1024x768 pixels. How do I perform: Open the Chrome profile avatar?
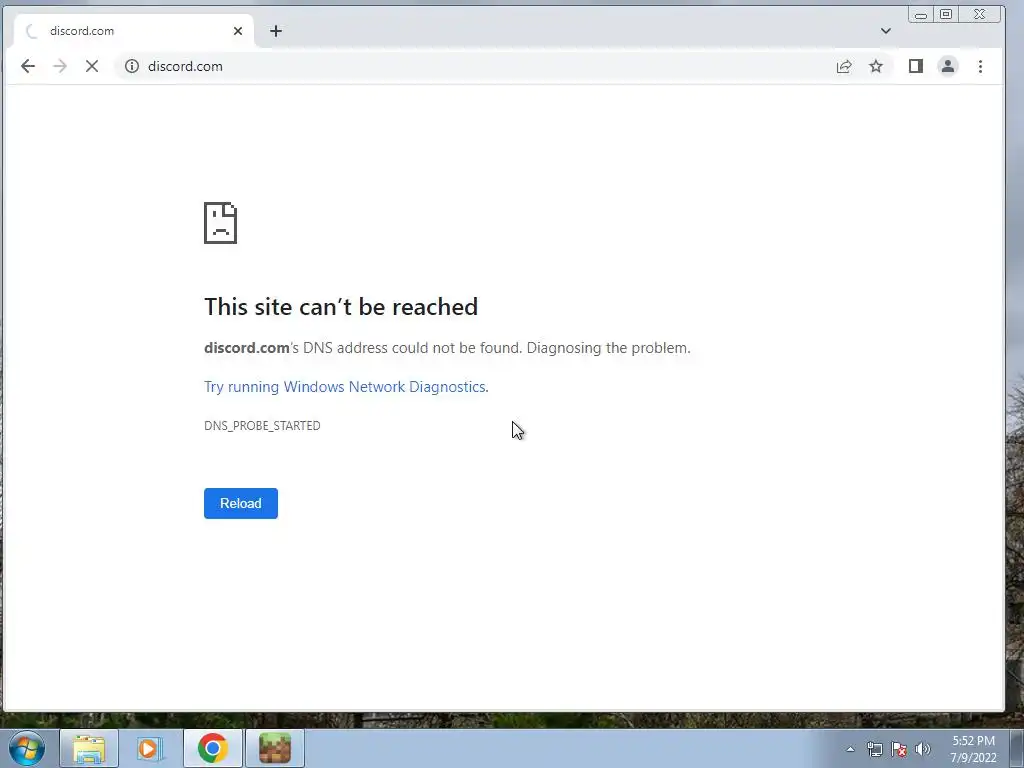948,66
